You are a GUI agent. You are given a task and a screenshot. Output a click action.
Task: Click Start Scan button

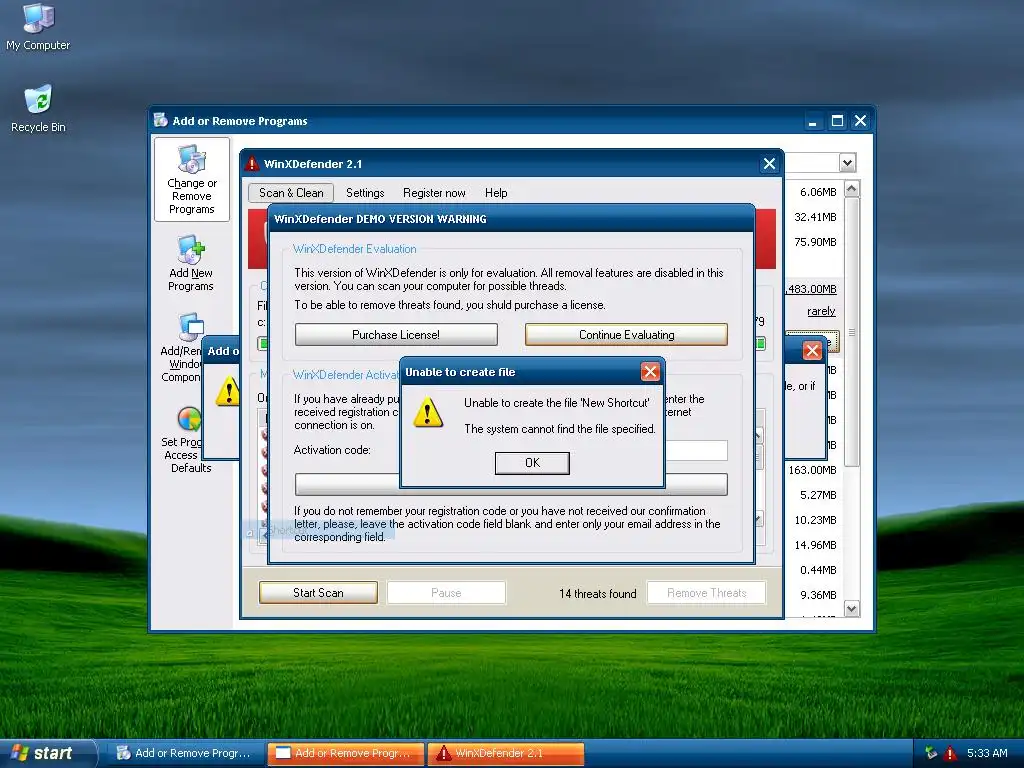[x=318, y=592]
